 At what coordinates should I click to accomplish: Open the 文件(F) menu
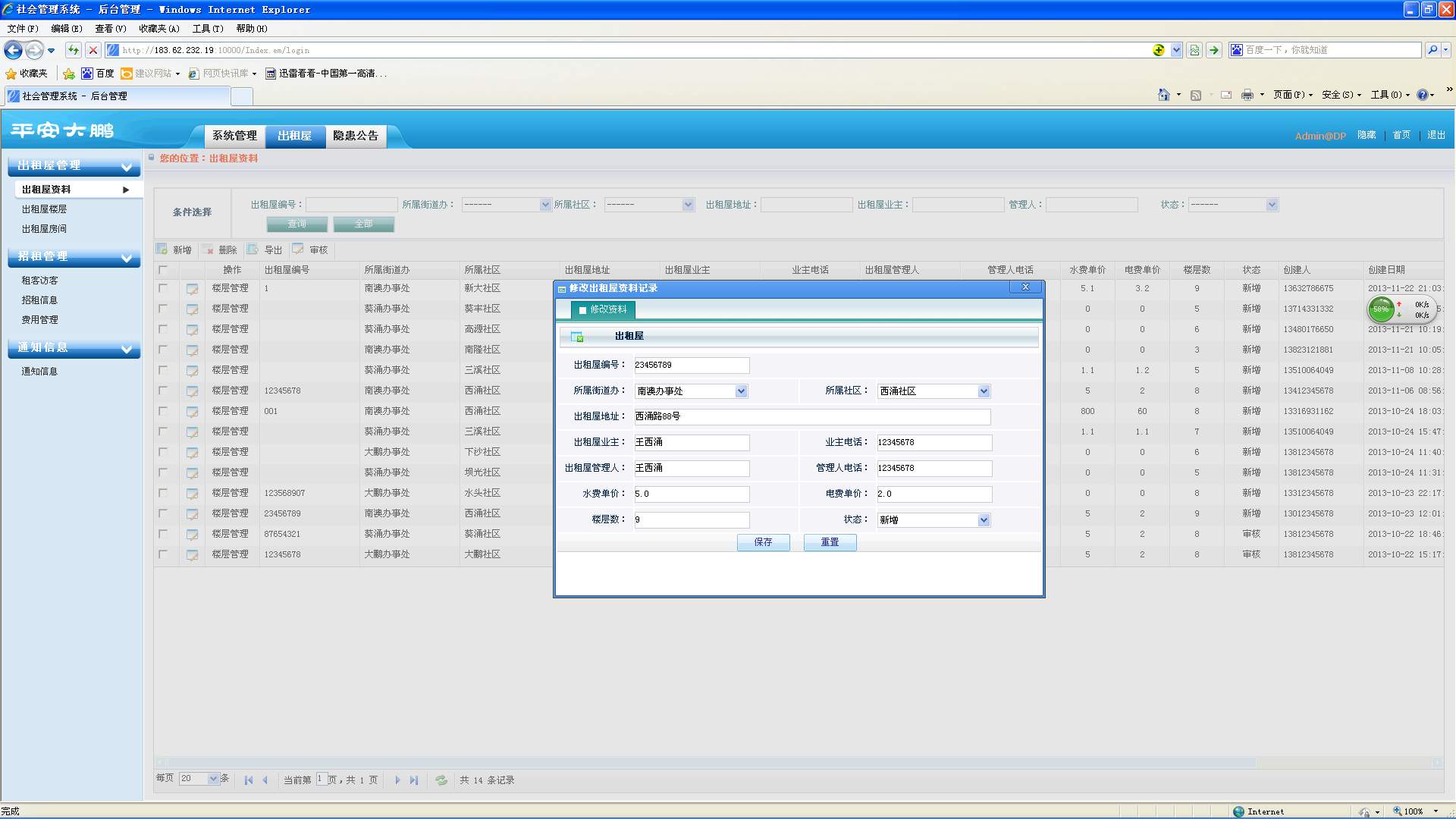23,29
